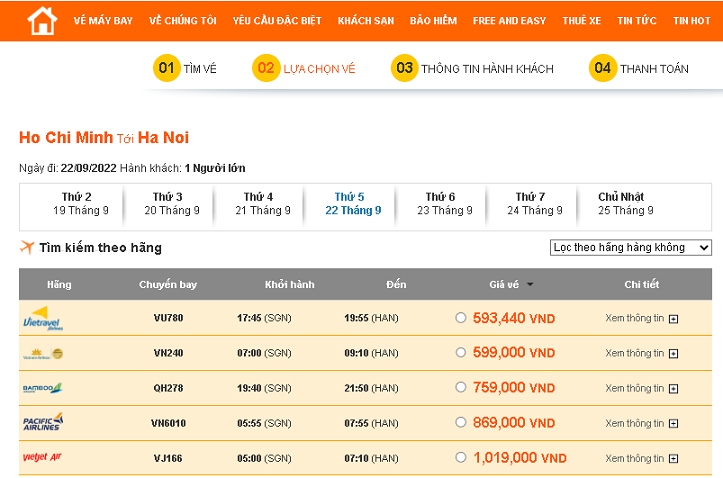723x478 pixels.
Task: Click the 593,440 VND price text
Action: 514,318
